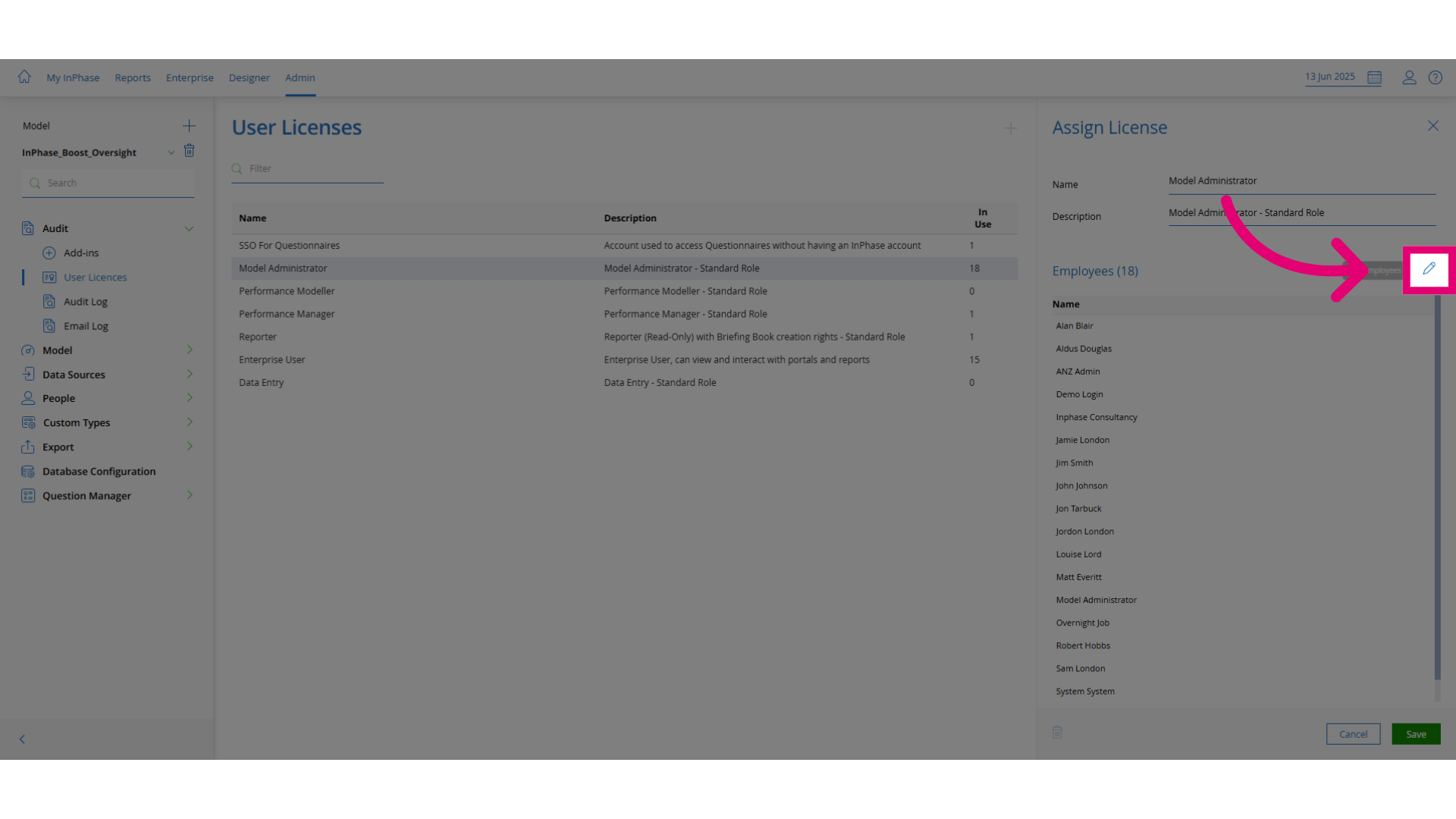Select the Performance Modeller license row
Viewport: 1456px width, 819px height.
click(624, 291)
